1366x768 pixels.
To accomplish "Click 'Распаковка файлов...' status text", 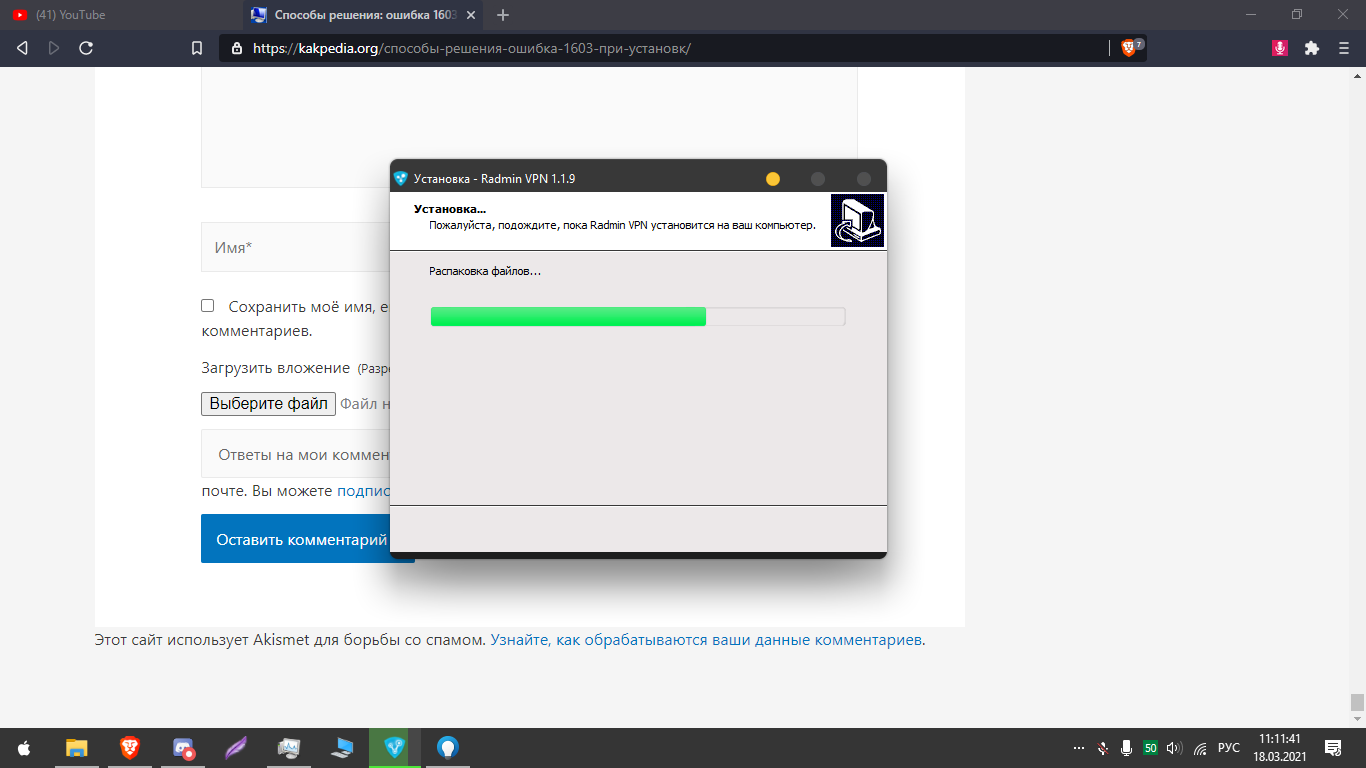I will tap(485, 271).
